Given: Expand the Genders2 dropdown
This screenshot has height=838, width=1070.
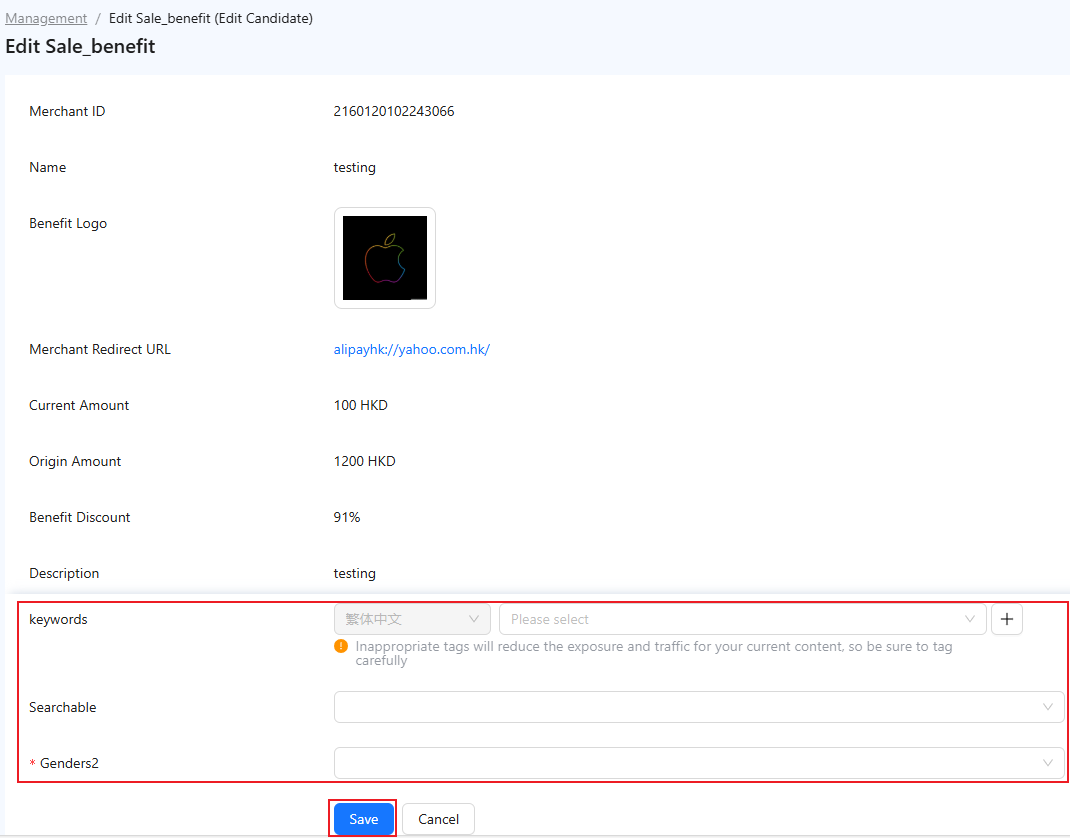Looking at the screenshot, I should [x=698, y=763].
